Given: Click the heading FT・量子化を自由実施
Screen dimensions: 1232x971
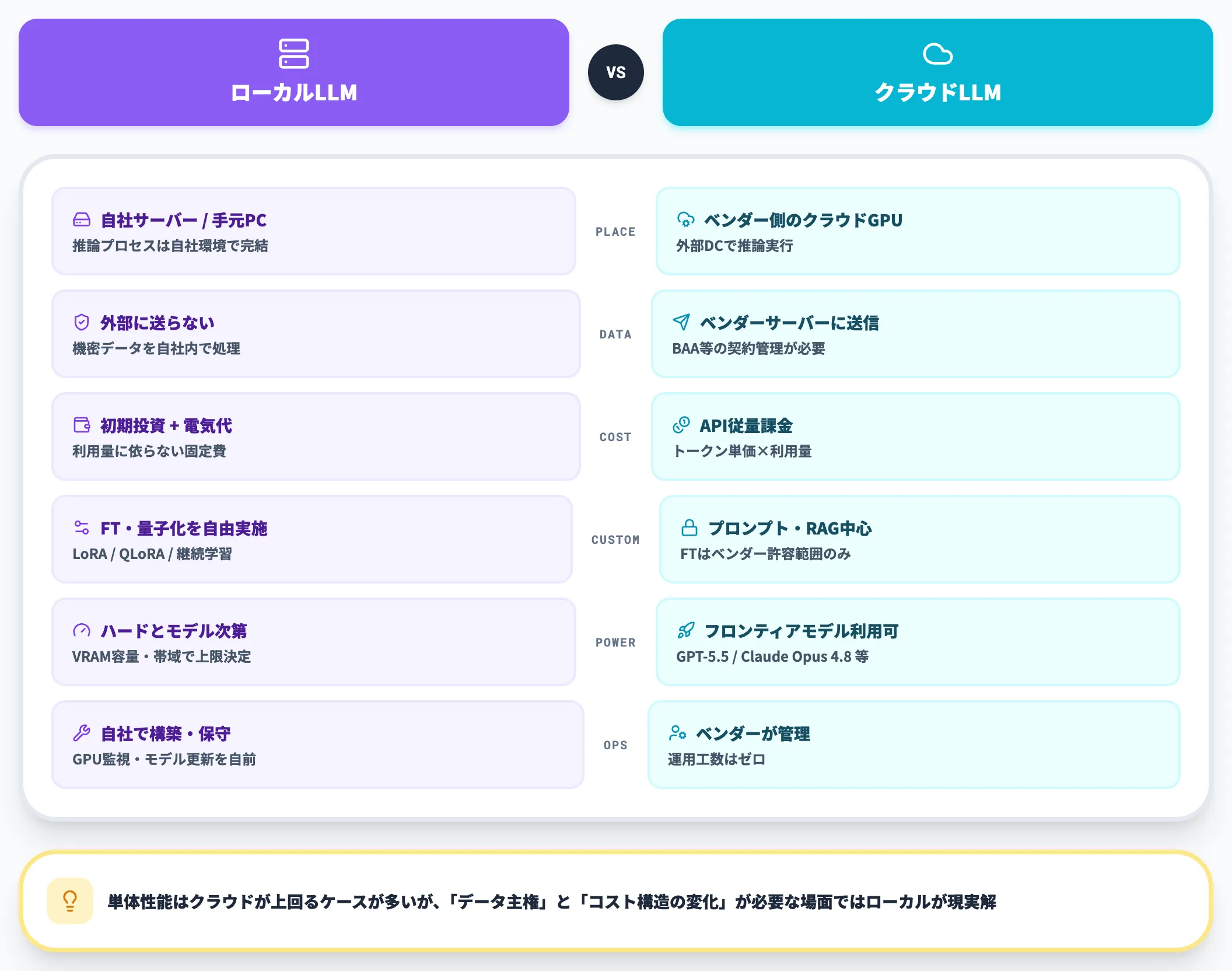Looking at the screenshot, I should 184,529.
